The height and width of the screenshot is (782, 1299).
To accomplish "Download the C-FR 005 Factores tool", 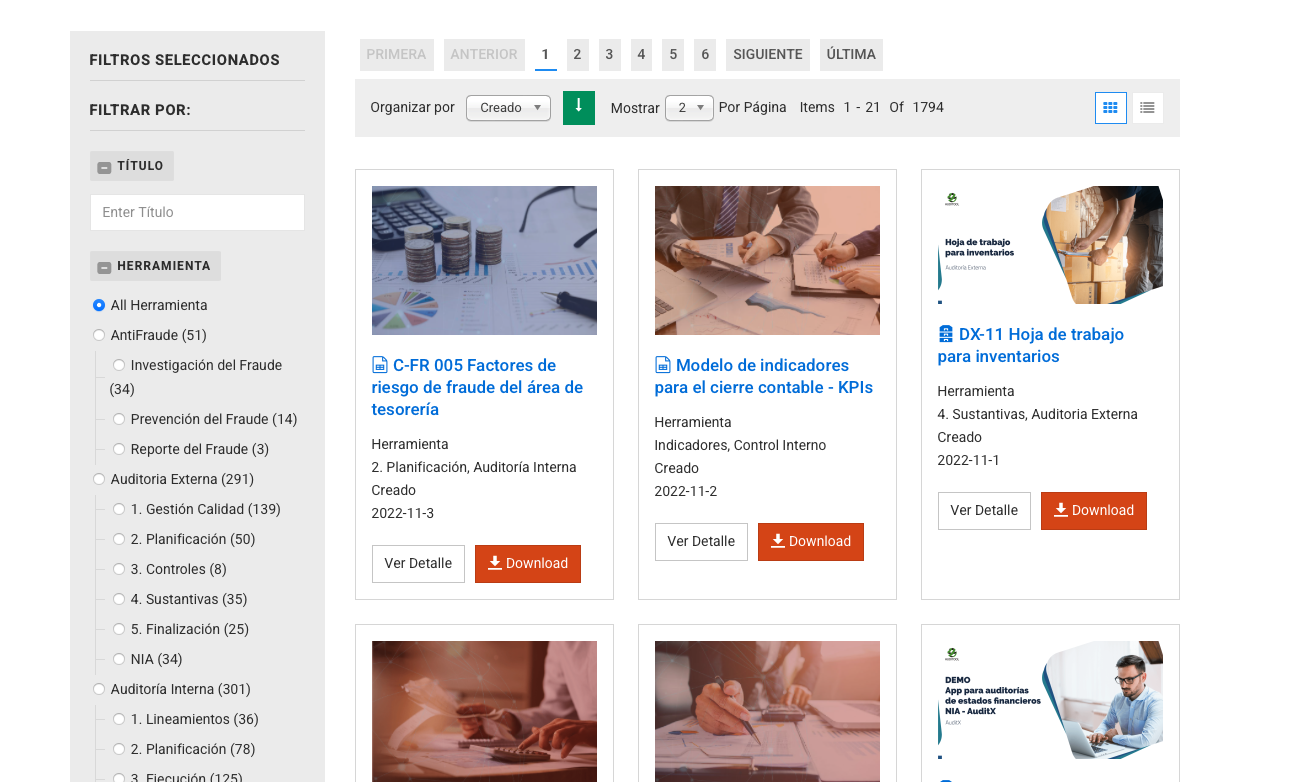I will [x=527, y=564].
